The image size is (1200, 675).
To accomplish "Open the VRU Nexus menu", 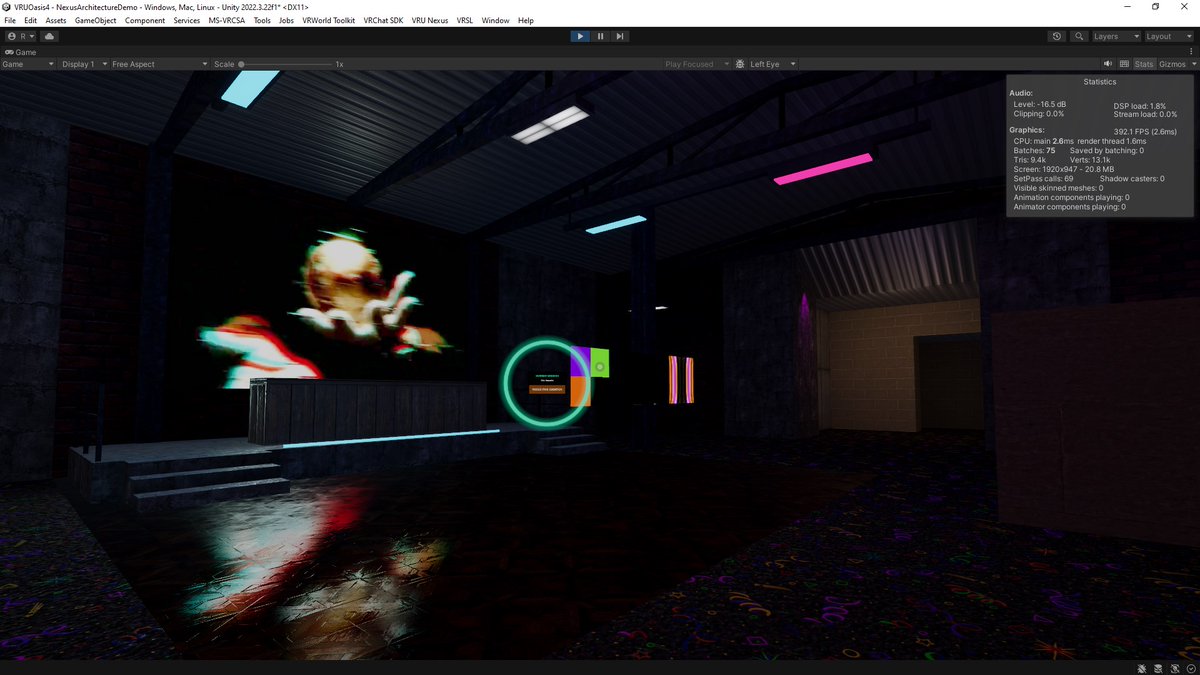I will [x=430, y=20].
